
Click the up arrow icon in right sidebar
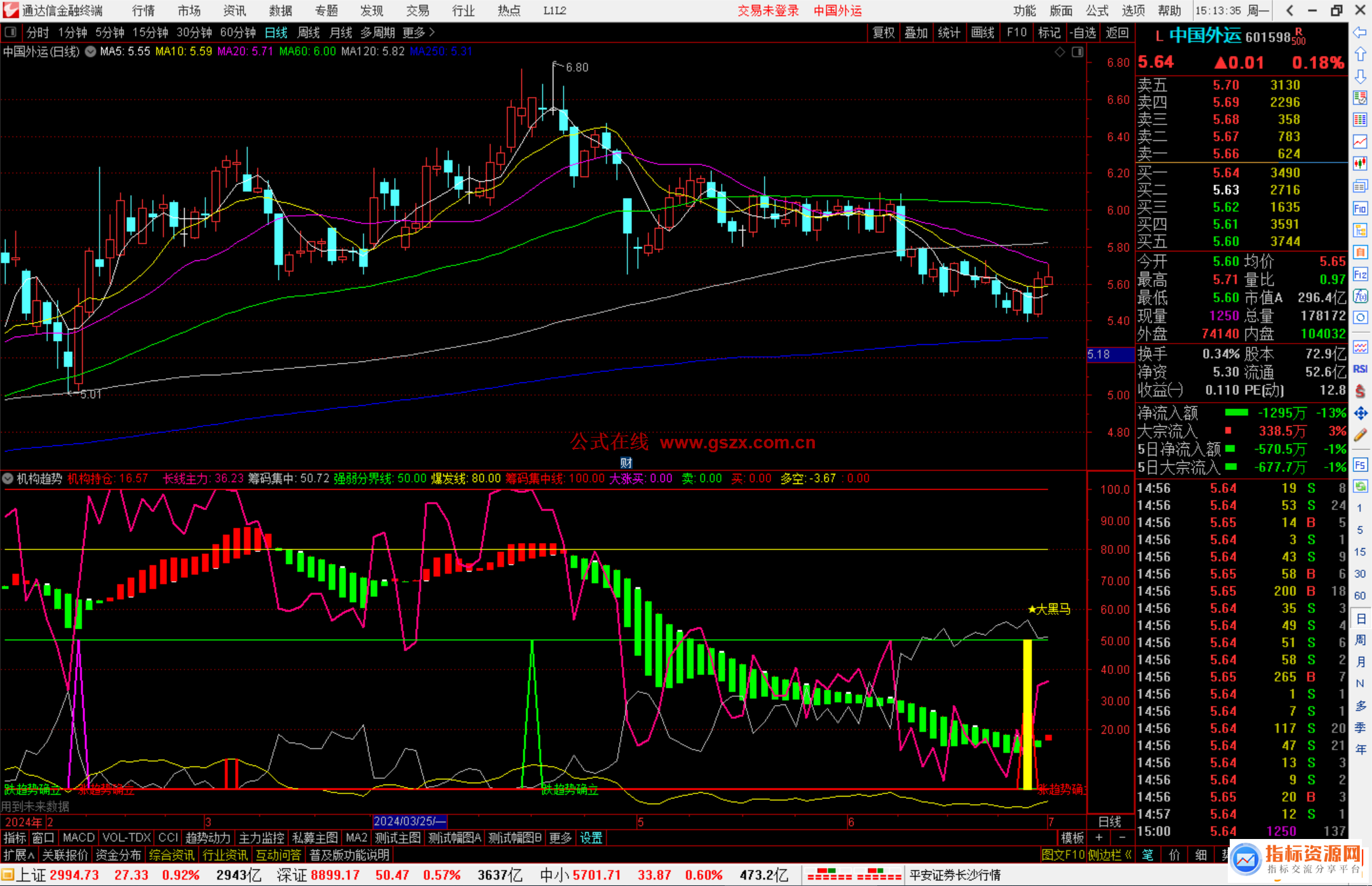[x=1360, y=55]
